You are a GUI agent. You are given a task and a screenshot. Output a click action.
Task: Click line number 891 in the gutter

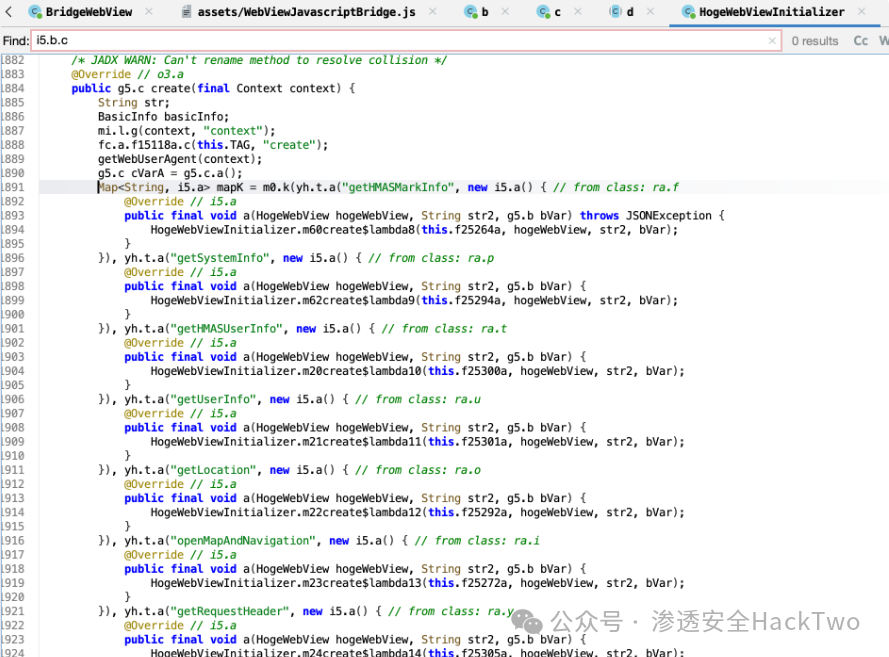point(14,187)
